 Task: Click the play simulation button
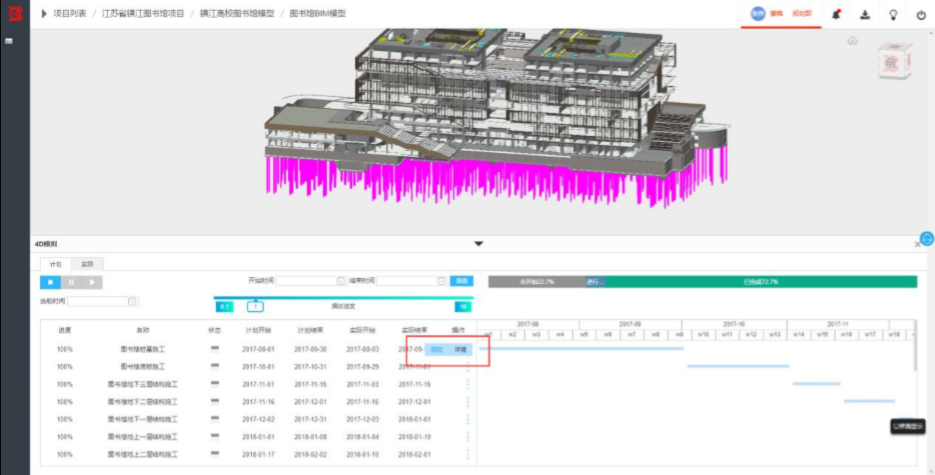(x=92, y=282)
